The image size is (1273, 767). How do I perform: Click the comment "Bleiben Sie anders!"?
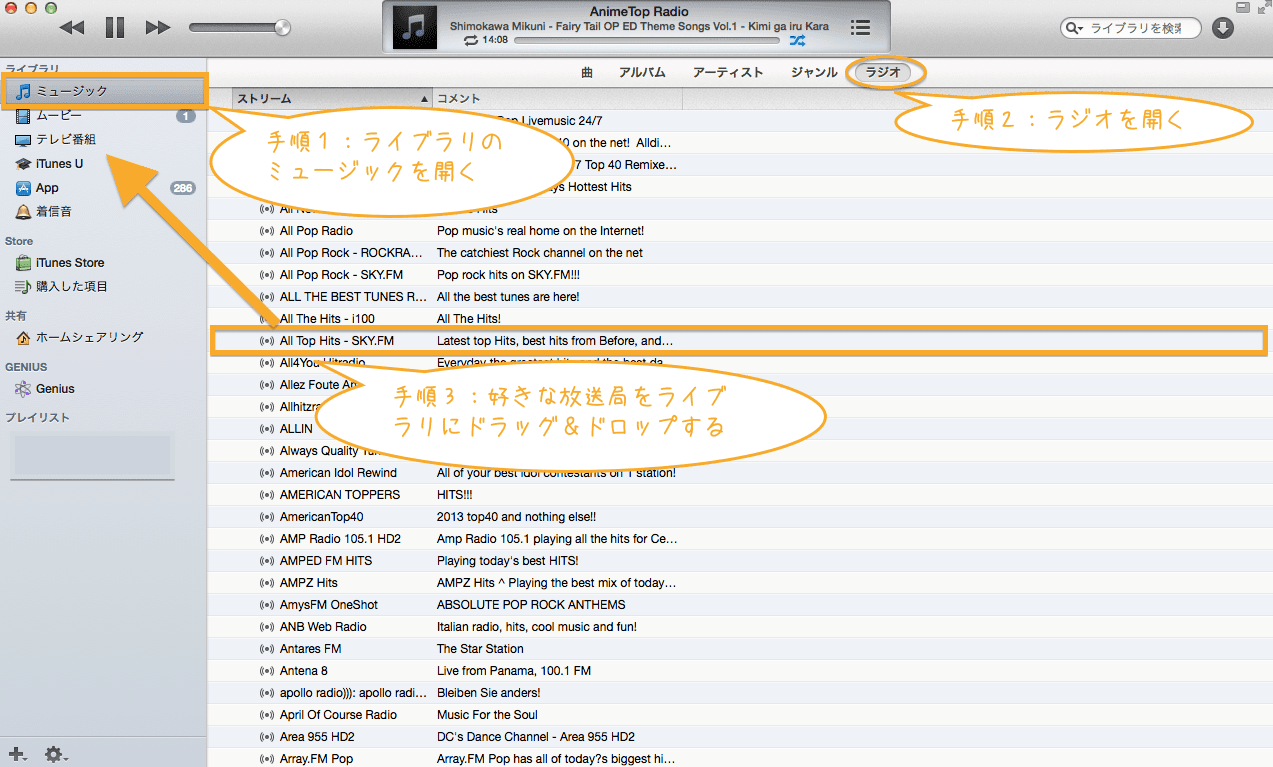coord(488,693)
